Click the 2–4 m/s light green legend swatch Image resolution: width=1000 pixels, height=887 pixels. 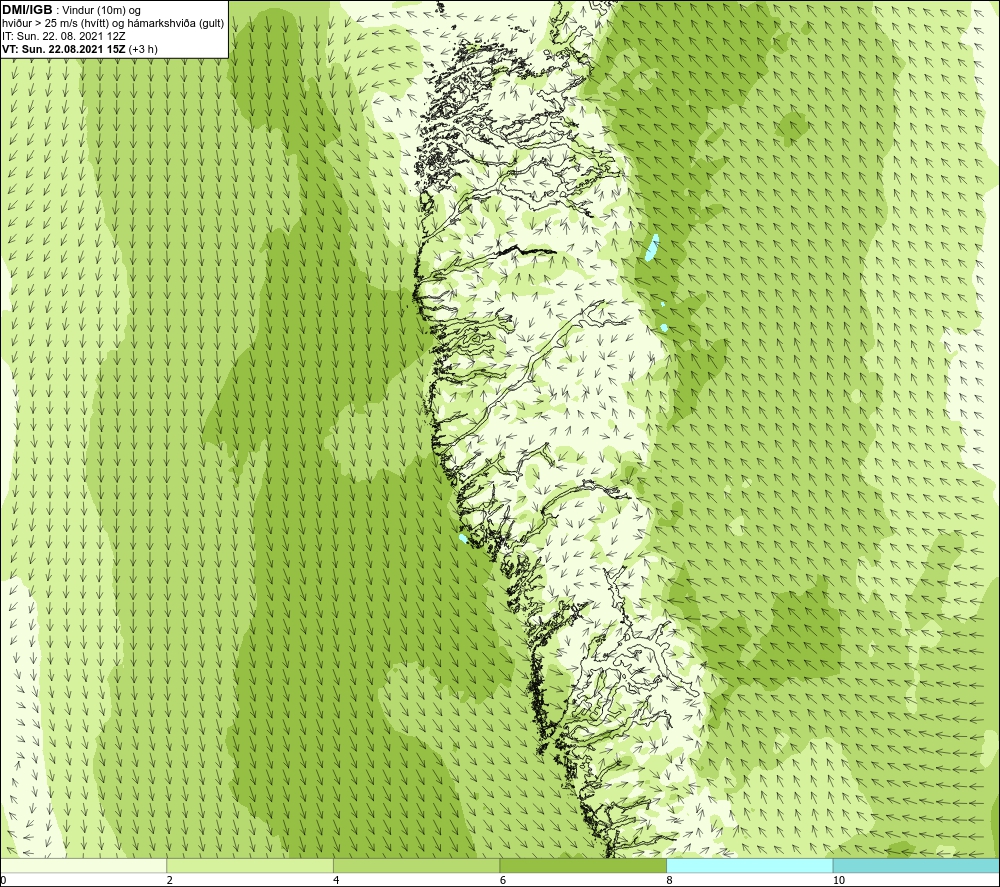click(x=250, y=865)
